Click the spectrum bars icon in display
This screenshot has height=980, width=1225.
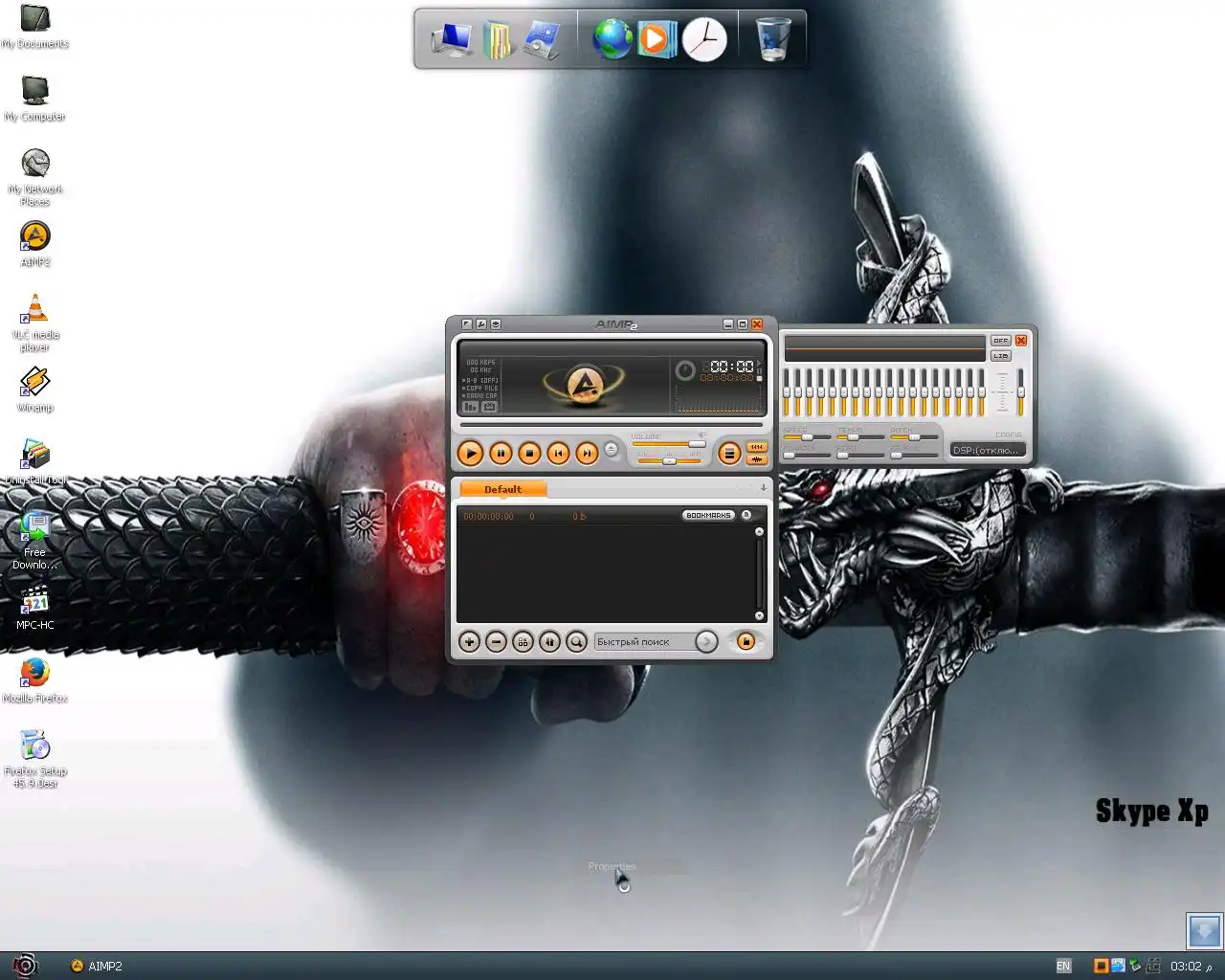(x=470, y=407)
